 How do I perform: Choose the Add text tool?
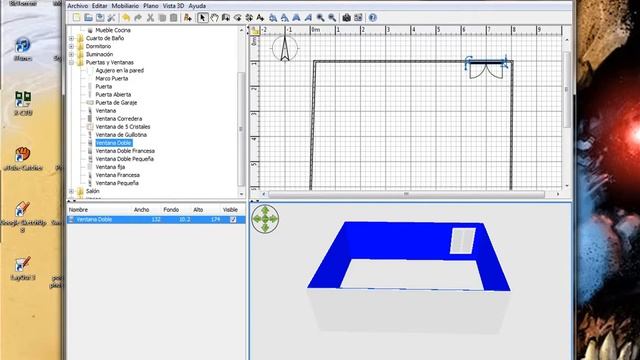[260, 18]
